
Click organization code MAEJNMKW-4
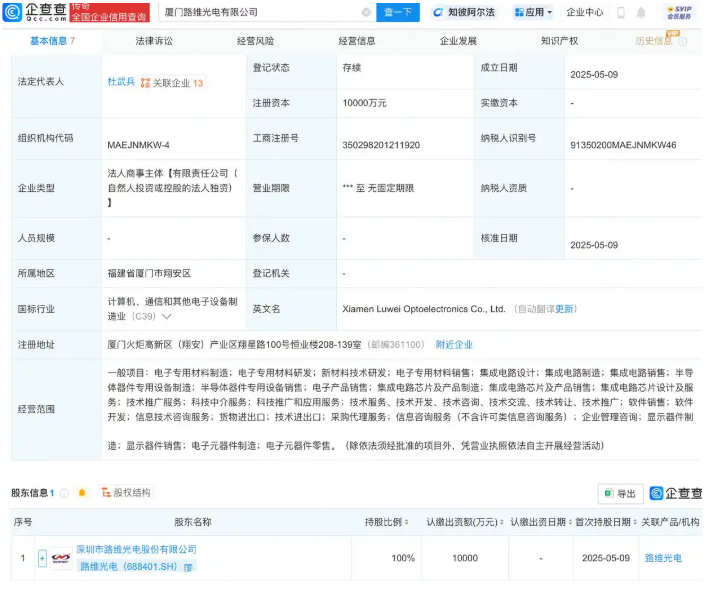138,145
